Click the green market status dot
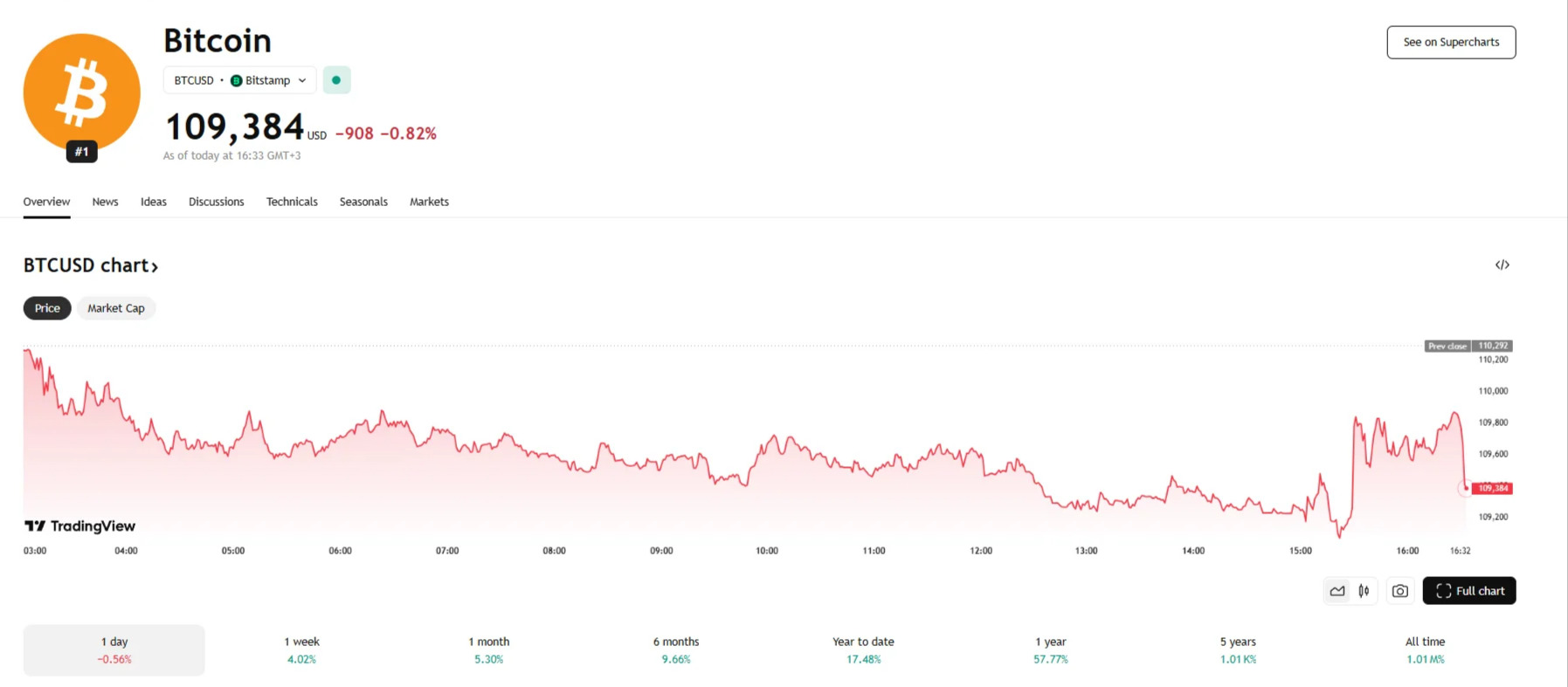Screen dimensions: 1568x687 [x=336, y=80]
